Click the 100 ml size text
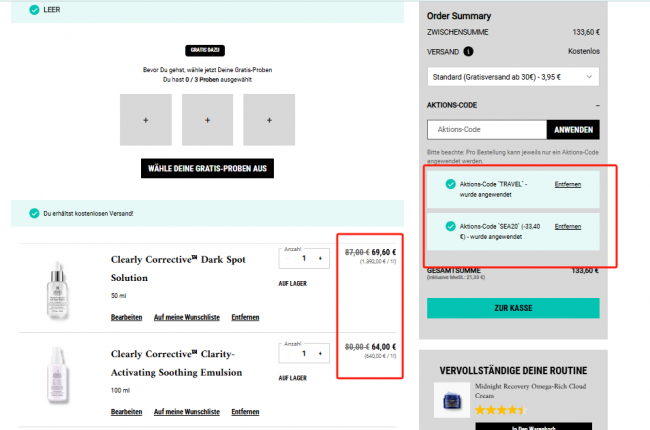 [x=120, y=390]
